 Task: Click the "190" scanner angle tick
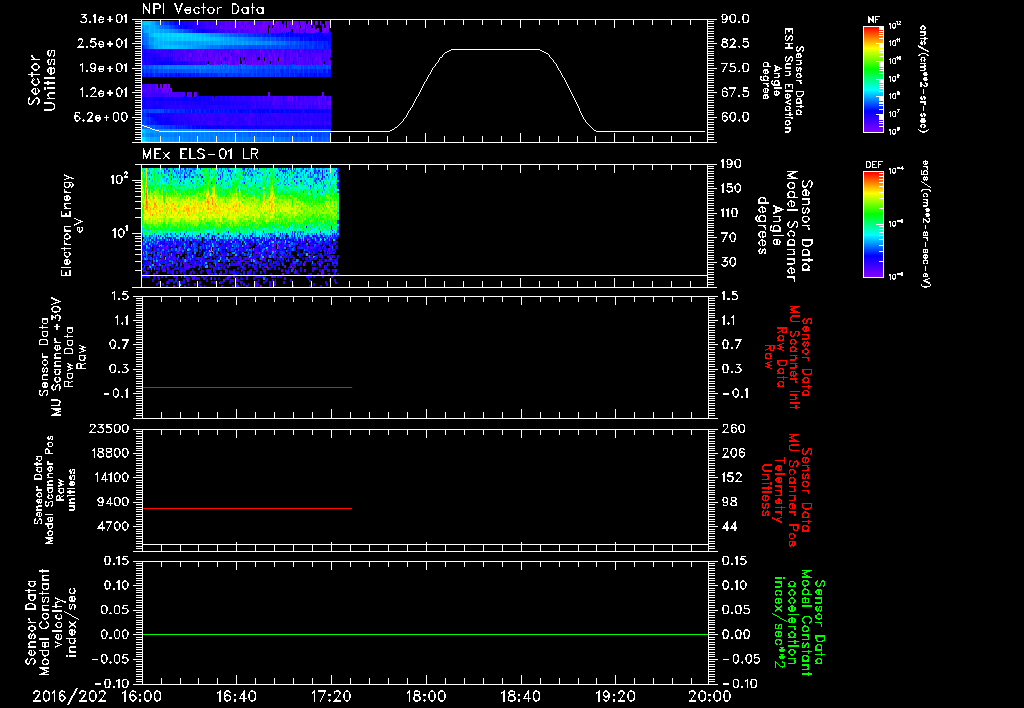731,164
